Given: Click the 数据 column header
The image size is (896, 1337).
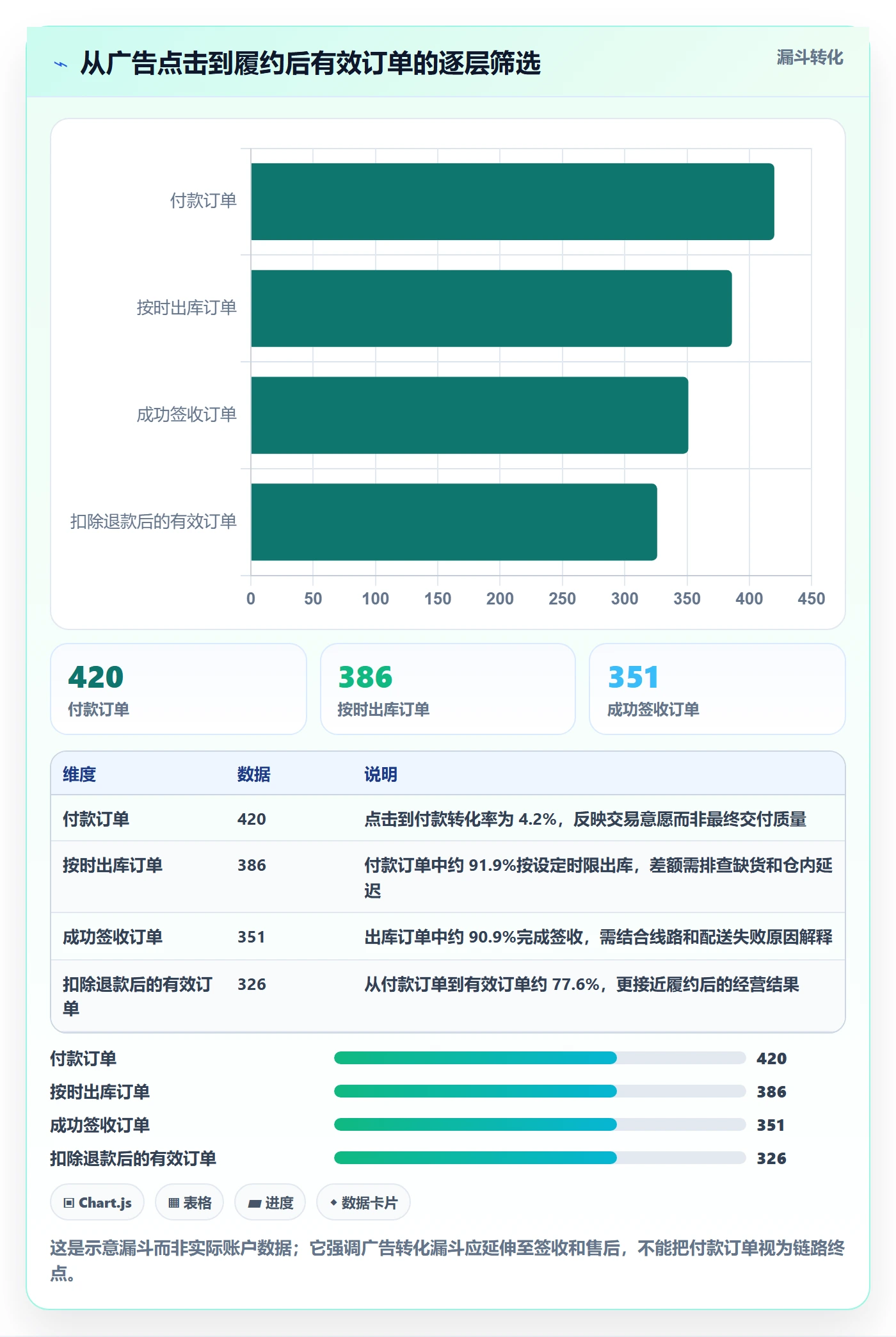Looking at the screenshot, I should tap(253, 774).
